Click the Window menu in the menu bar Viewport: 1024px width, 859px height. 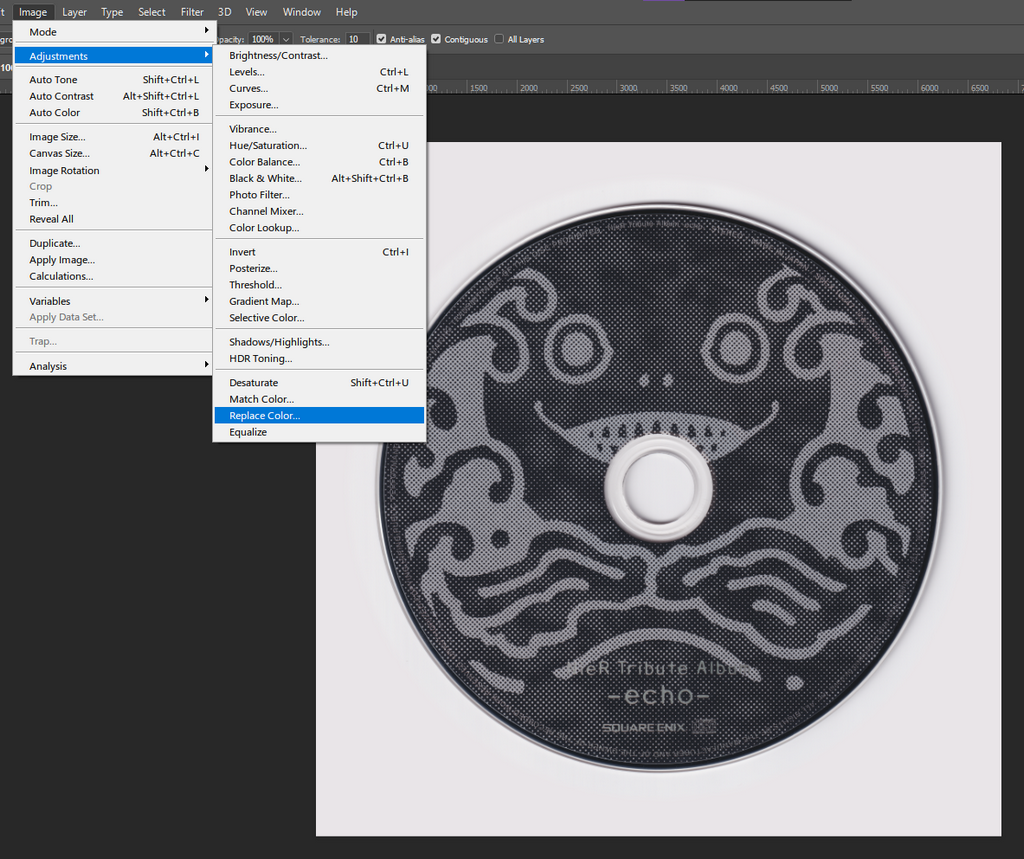pyautogui.click(x=301, y=12)
